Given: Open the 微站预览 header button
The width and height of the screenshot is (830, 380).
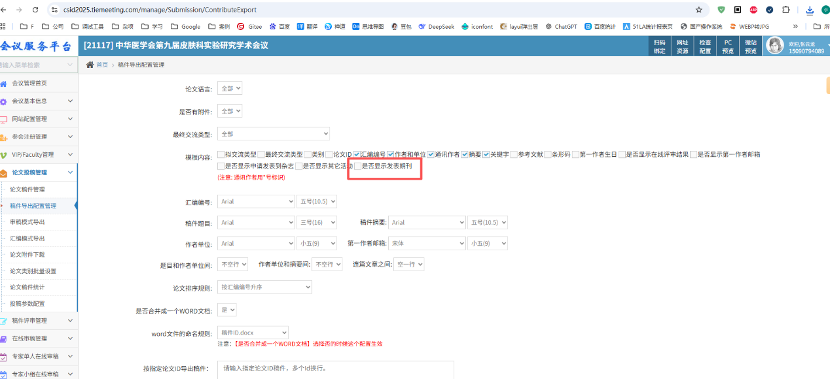Looking at the screenshot, I should pos(751,46).
